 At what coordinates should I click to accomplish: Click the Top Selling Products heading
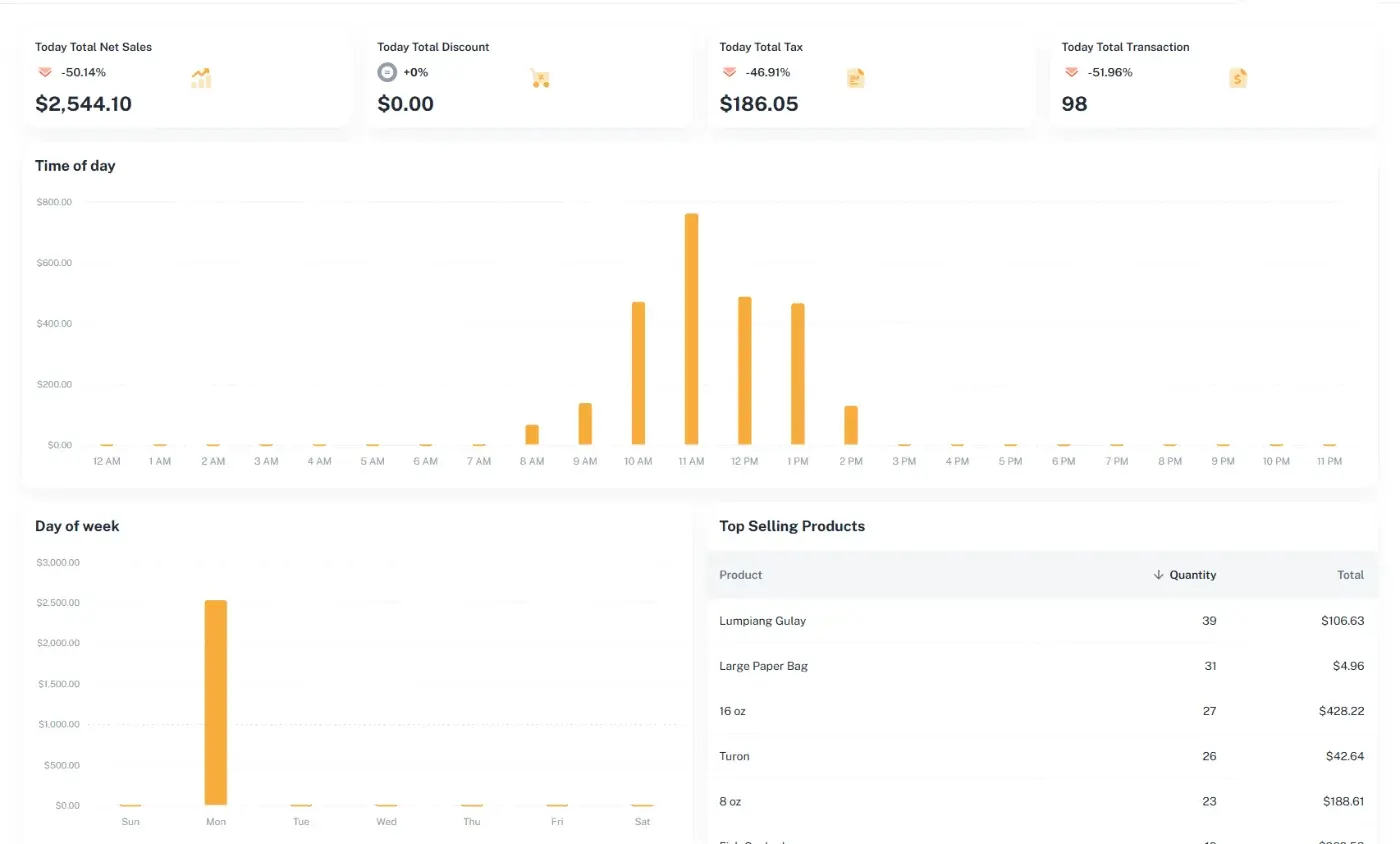792,526
